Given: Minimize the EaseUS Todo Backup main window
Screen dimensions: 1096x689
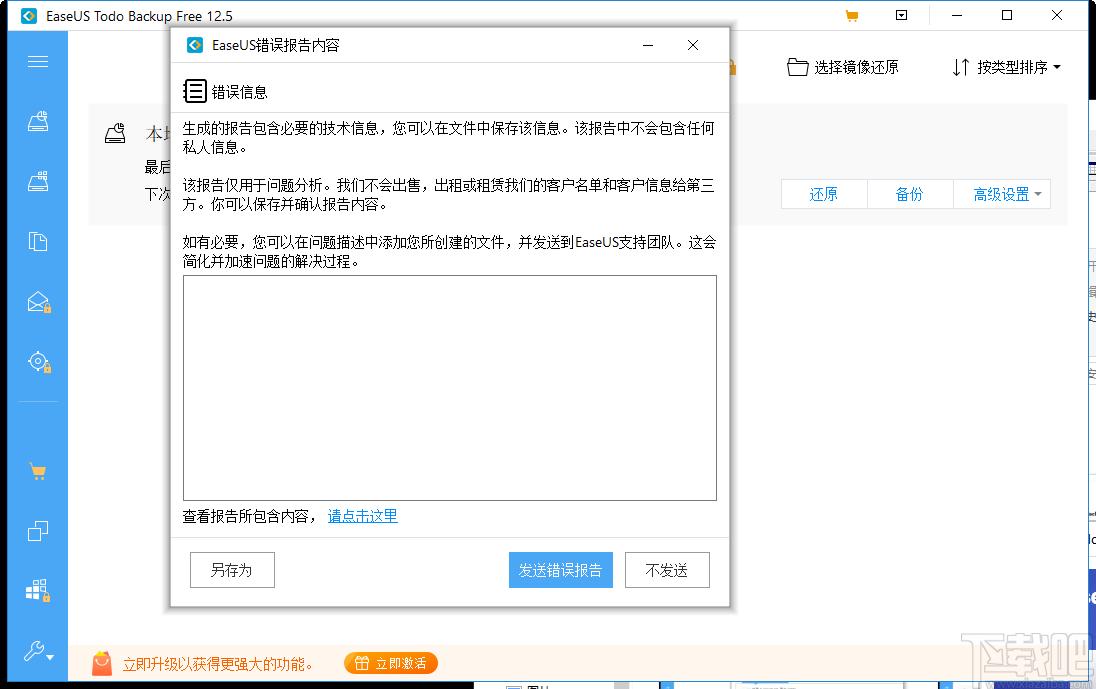Looking at the screenshot, I should (x=957, y=15).
